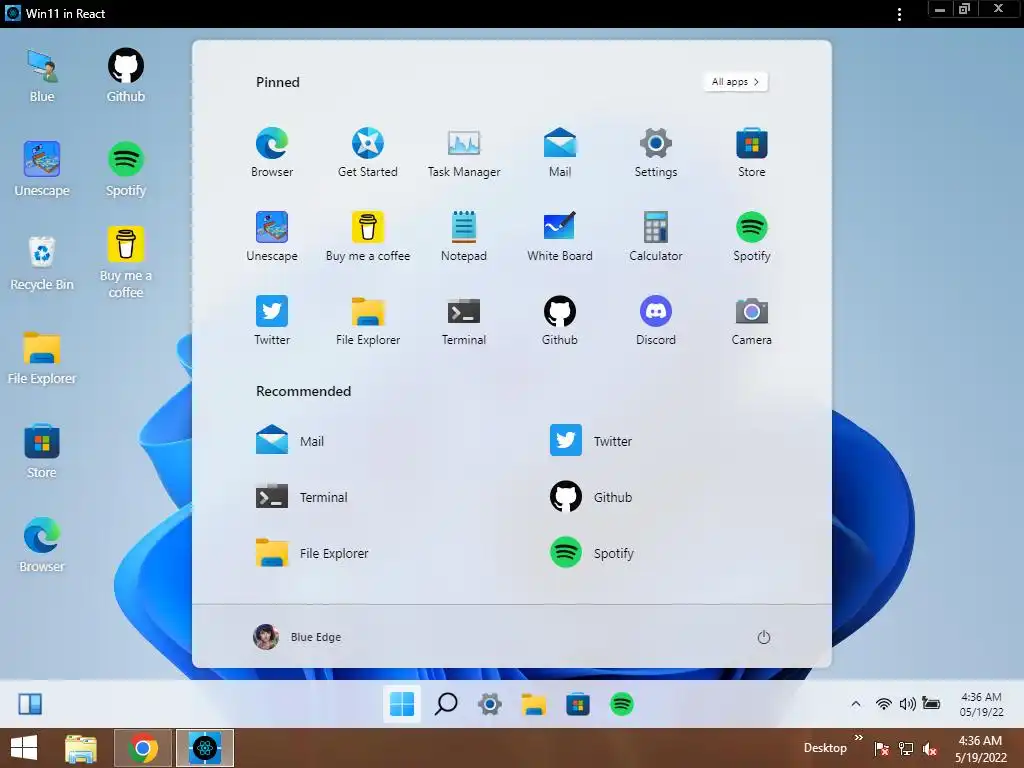Screen dimensions: 1024x768
Task: Open Spotify under Recommended
Action: pyautogui.click(x=592, y=553)
